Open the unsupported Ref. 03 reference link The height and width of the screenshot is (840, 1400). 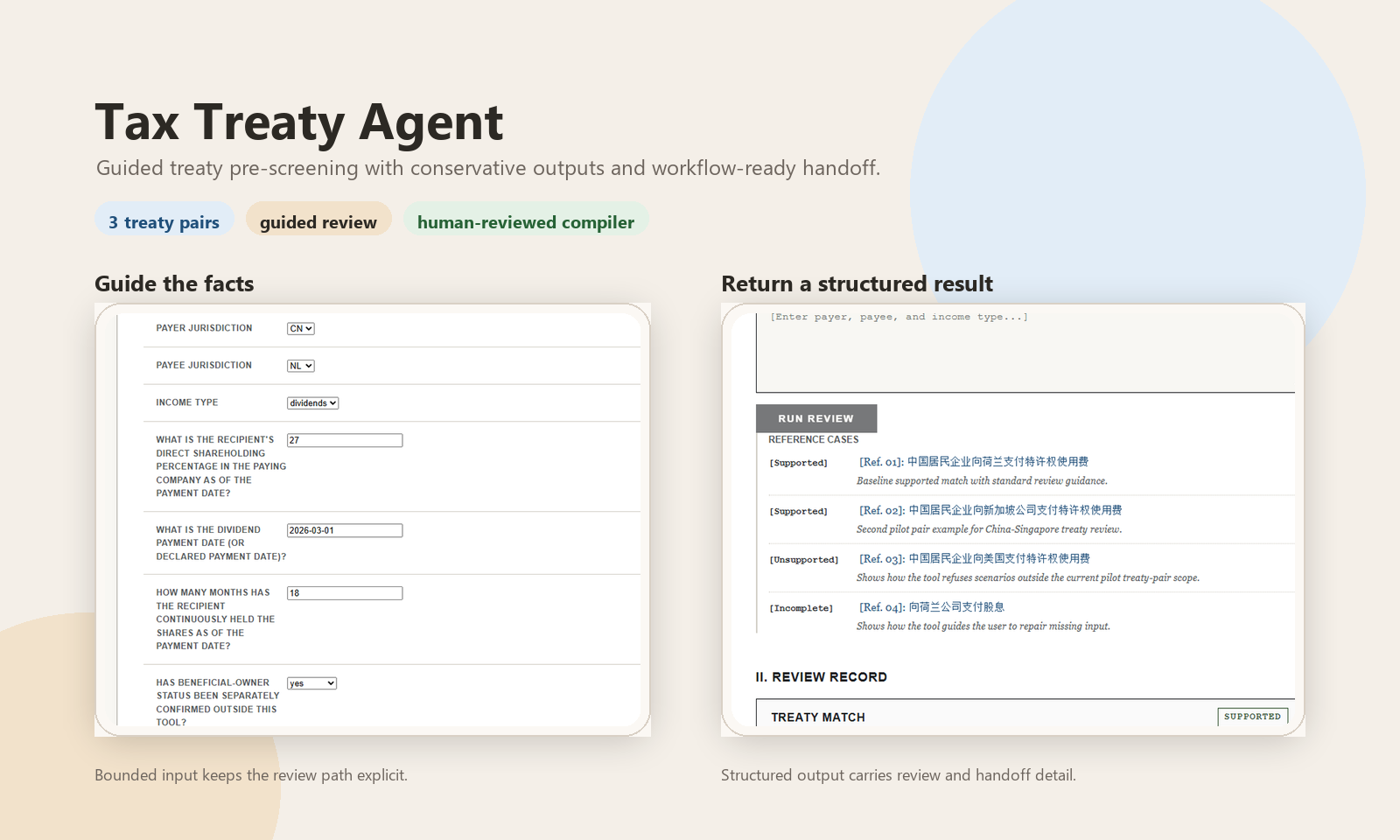pos(974,558)
